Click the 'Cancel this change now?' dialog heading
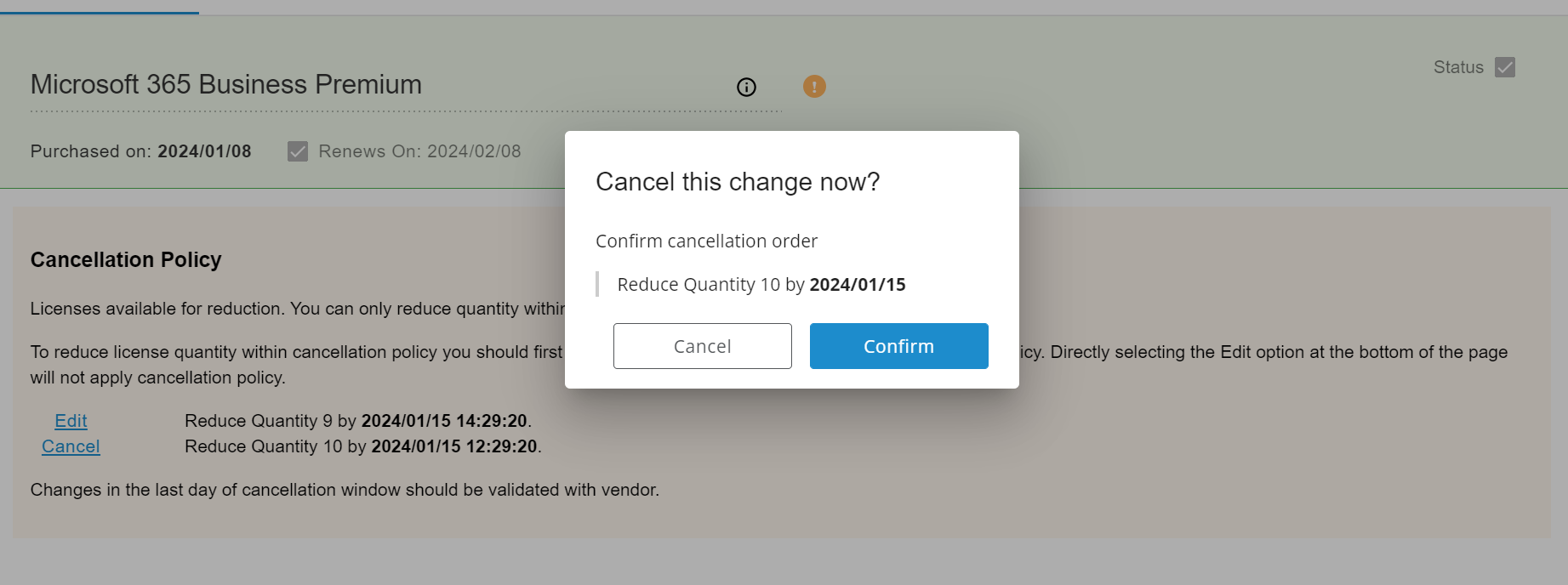The height and width of the screenshot is (585, 1568). coord(738,182)
